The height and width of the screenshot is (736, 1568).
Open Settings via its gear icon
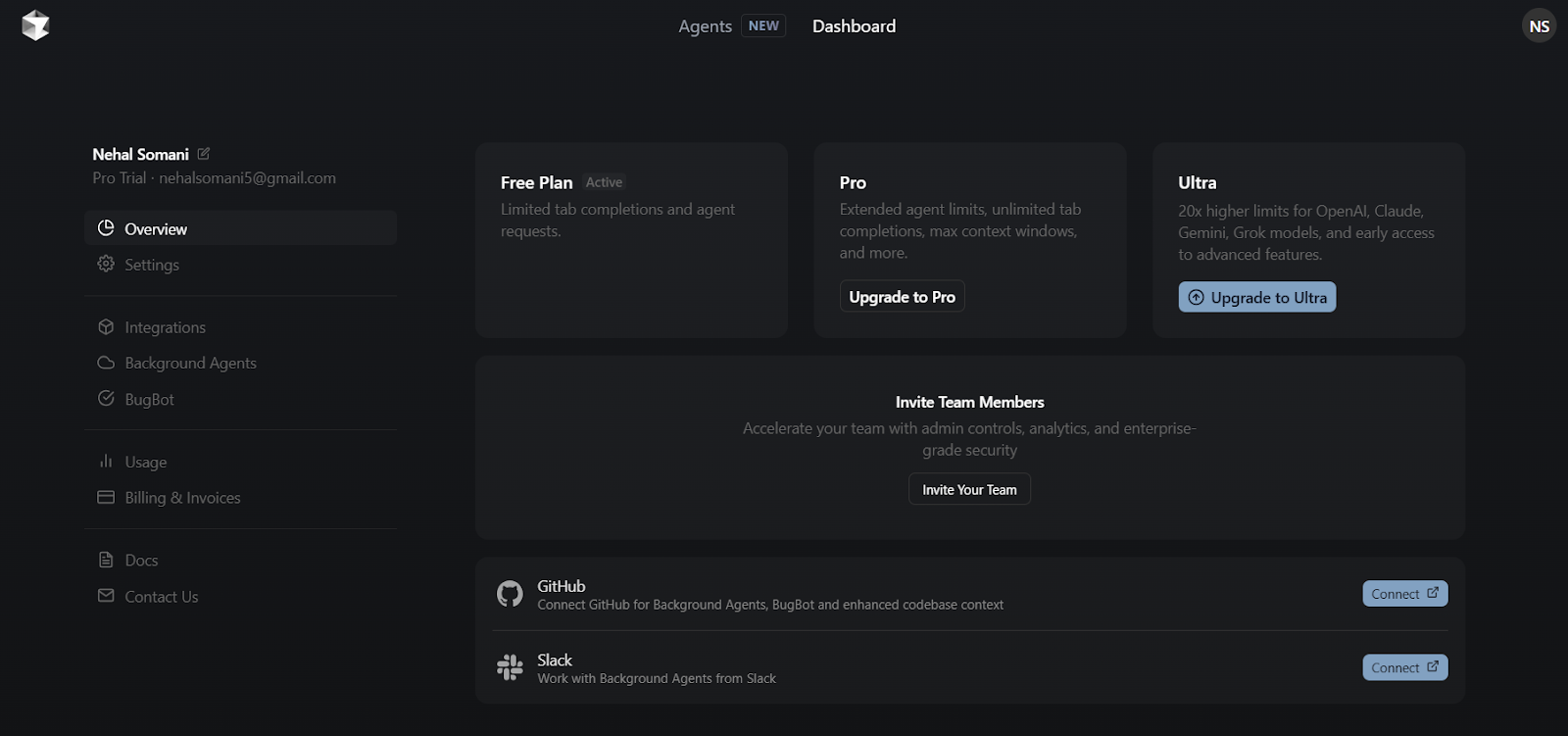tap(106, 264)
